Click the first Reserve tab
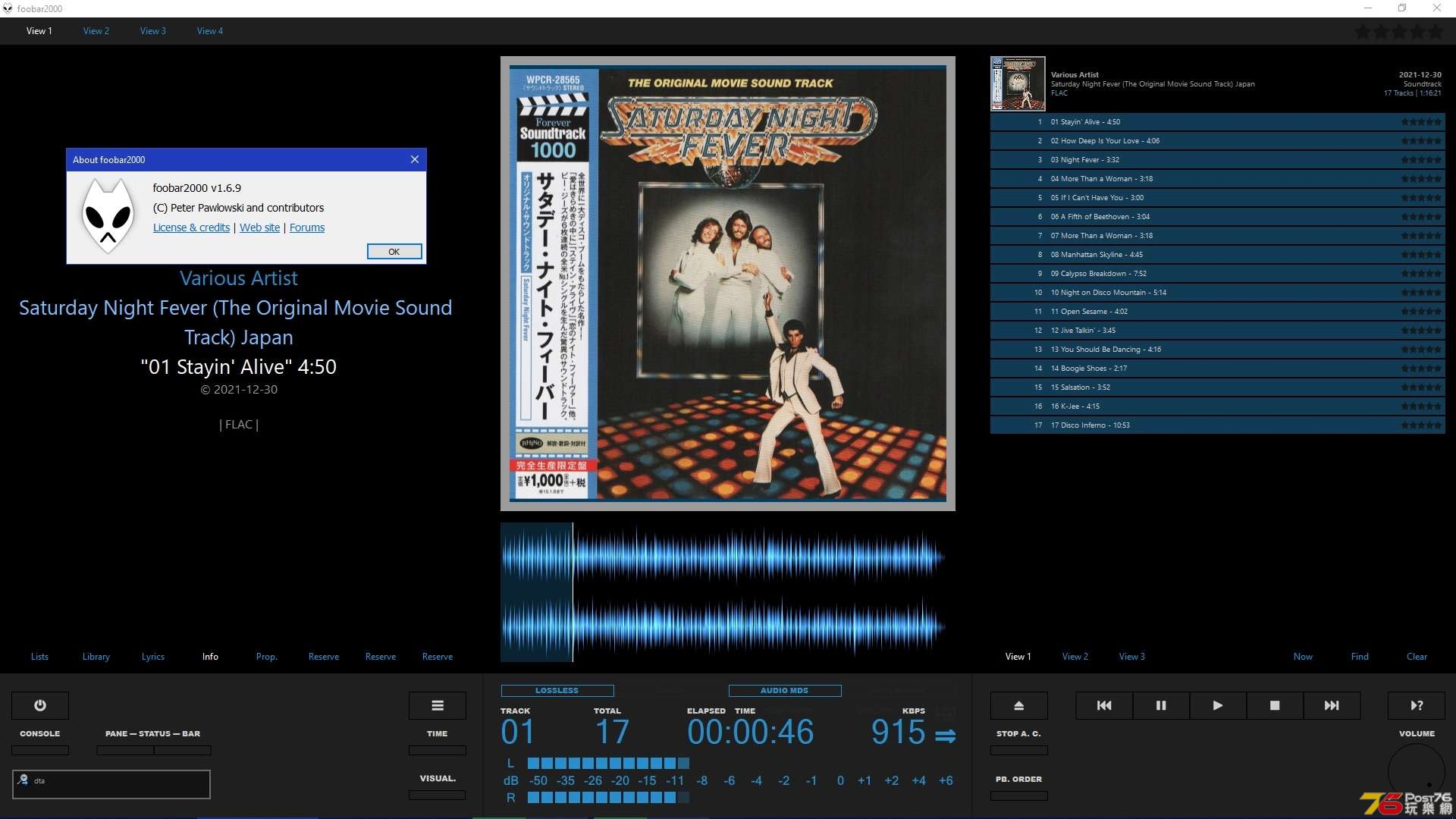Image resolution: width=1456 pixels, height=819 pixels. (x=324, y=657)
